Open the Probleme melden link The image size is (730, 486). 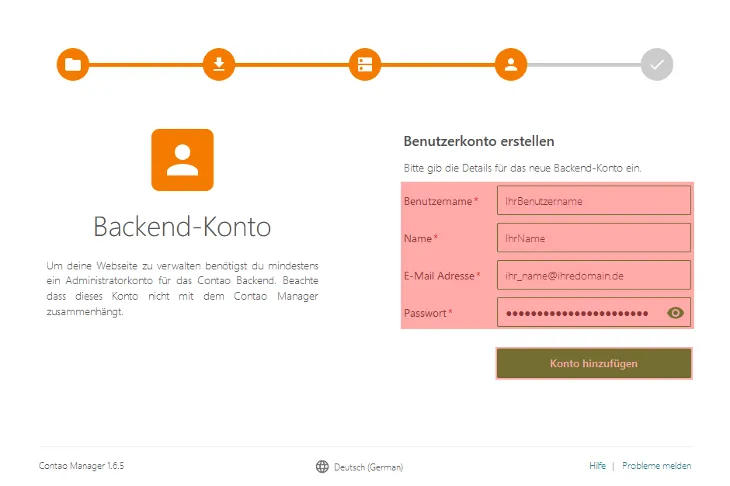656,466
